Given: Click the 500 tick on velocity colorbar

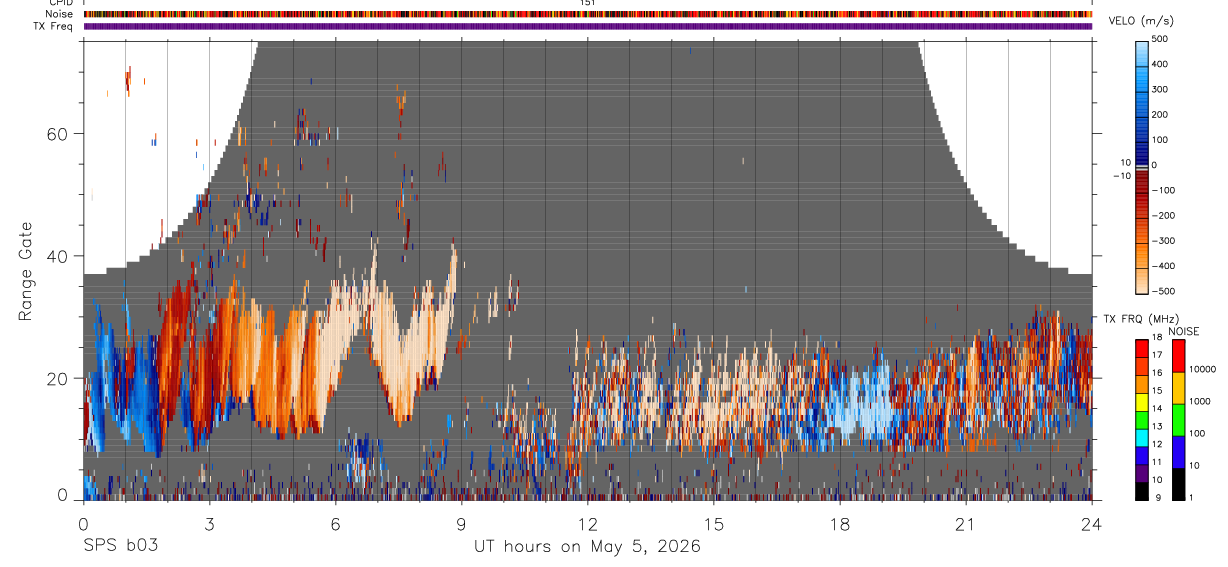Looking at the screenshot, I should click(1161, 39).
